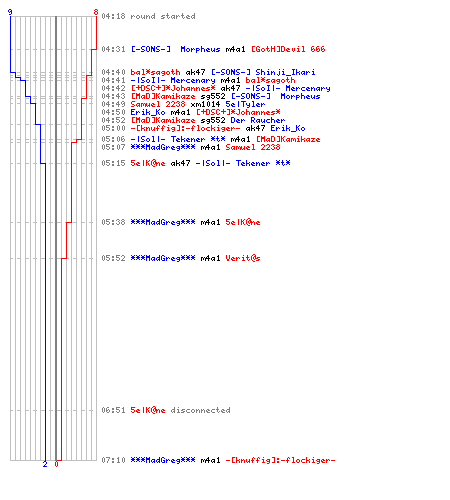Click the blue team count 9 atop the graph

coord(10,12)
